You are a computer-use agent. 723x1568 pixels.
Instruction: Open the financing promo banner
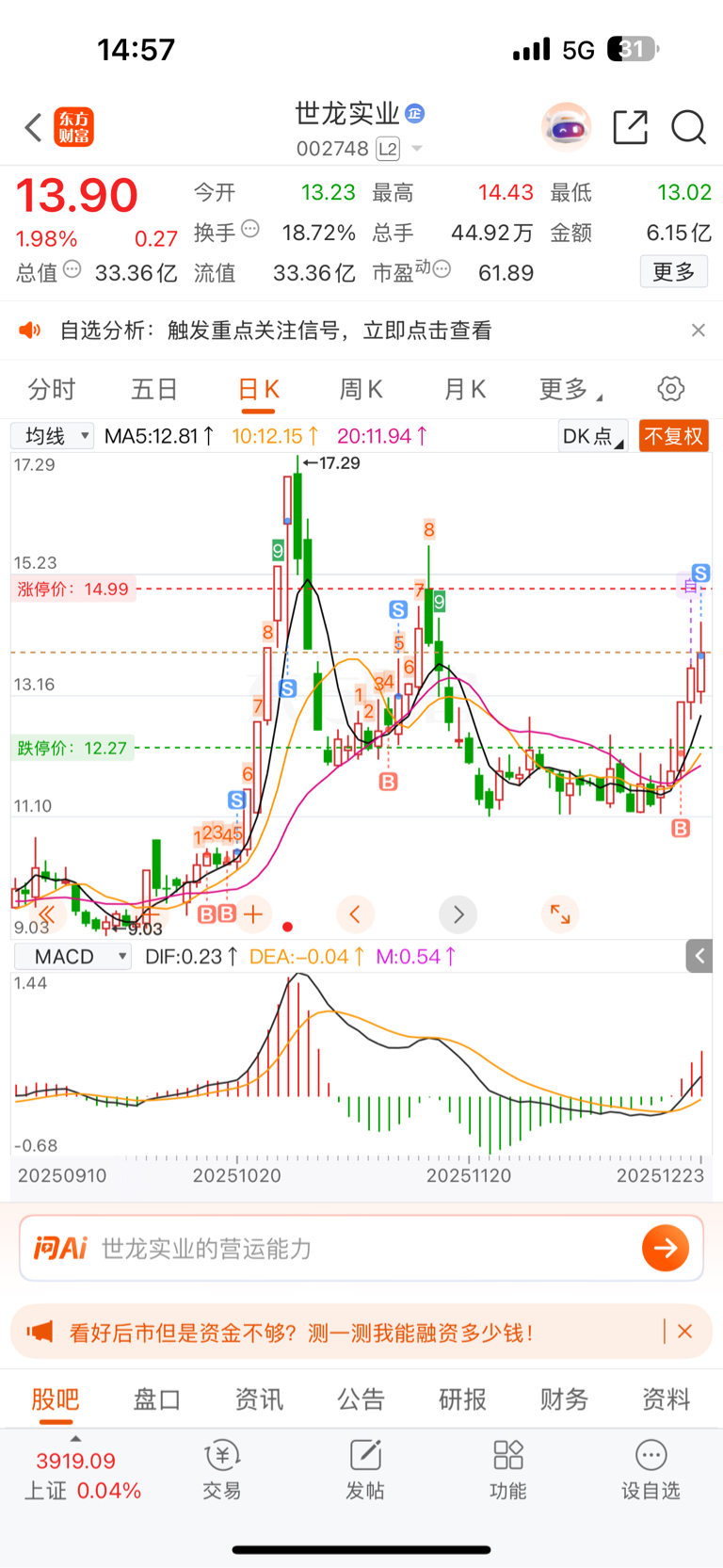(x=361, y=1332)
